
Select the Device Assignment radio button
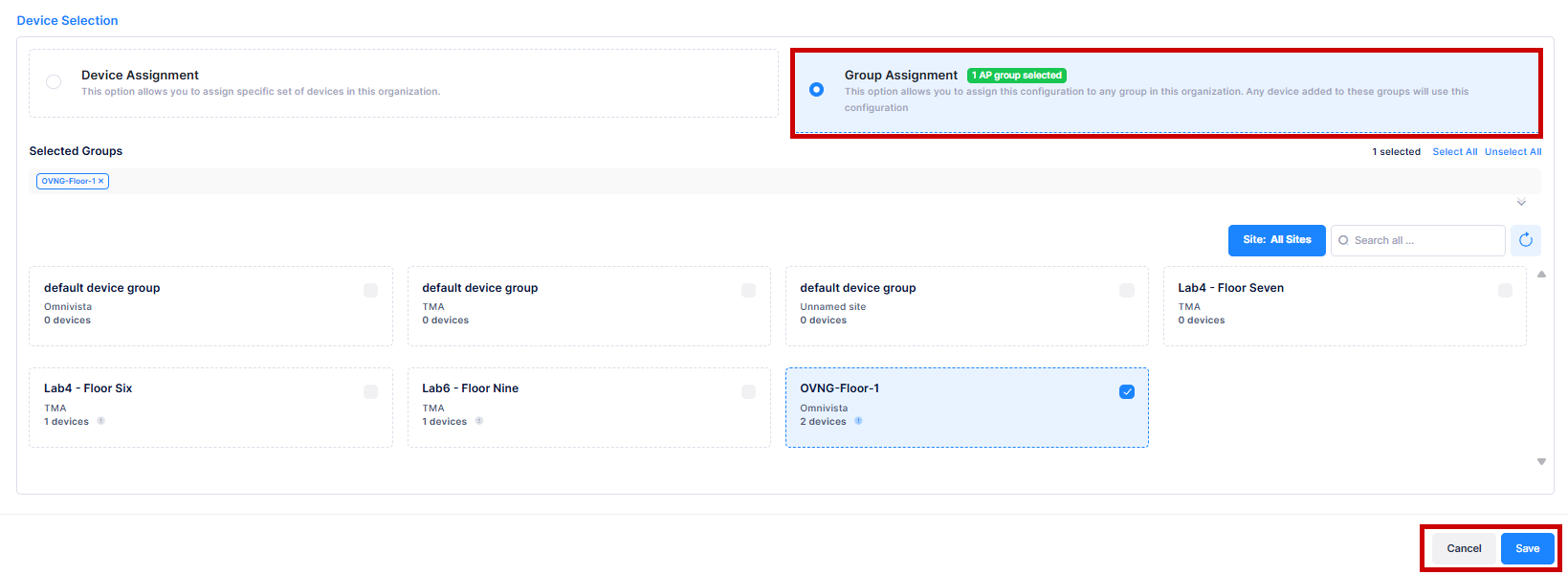54,82
